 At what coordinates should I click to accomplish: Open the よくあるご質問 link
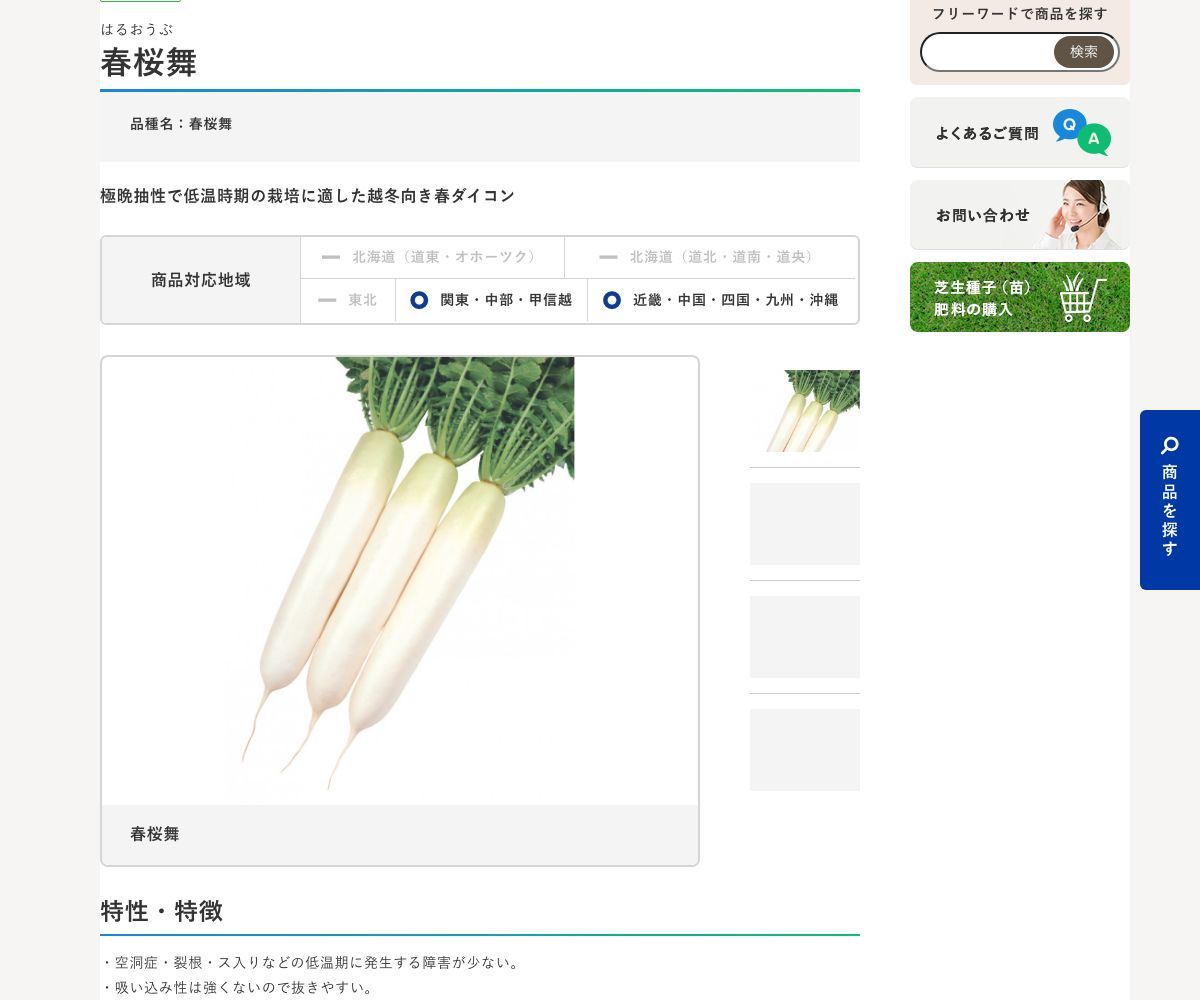coord(986,133)
